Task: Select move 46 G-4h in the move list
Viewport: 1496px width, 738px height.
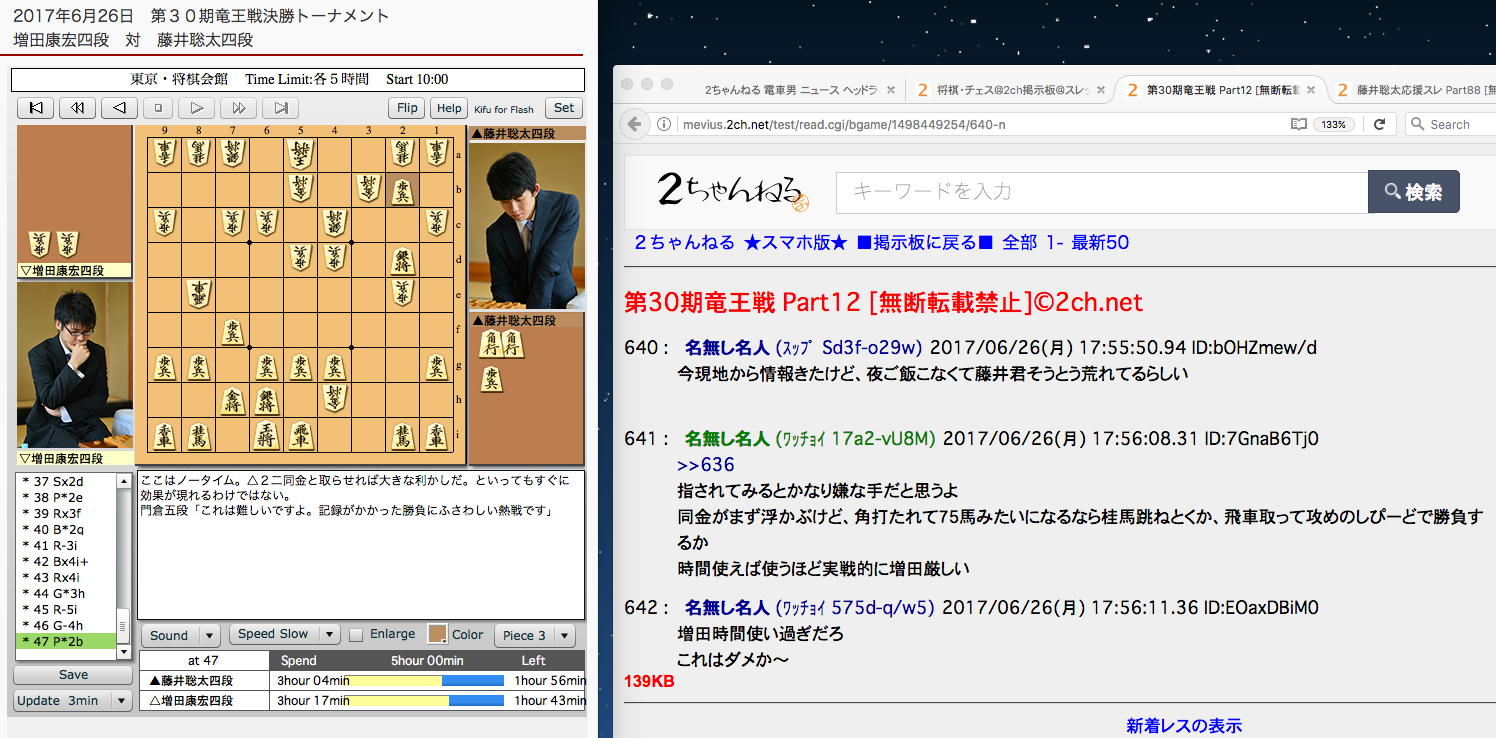Action: coord(66,626)
